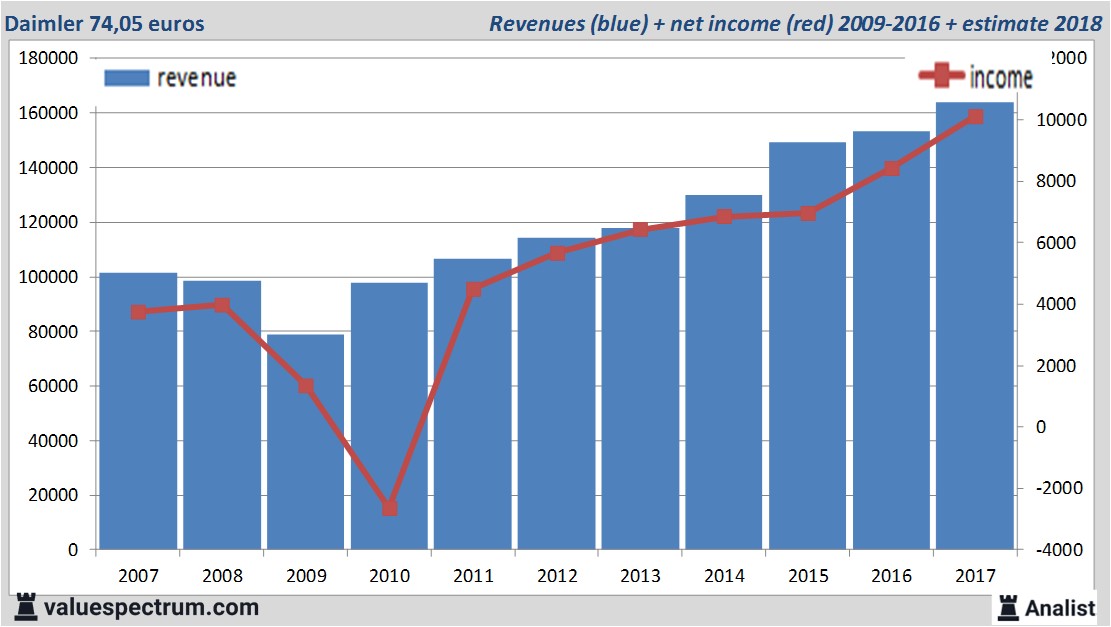The height and width of the screenshot is (627, 1111).
Task: Click the 2007 red income data point
Action: (x=139, y=312)
